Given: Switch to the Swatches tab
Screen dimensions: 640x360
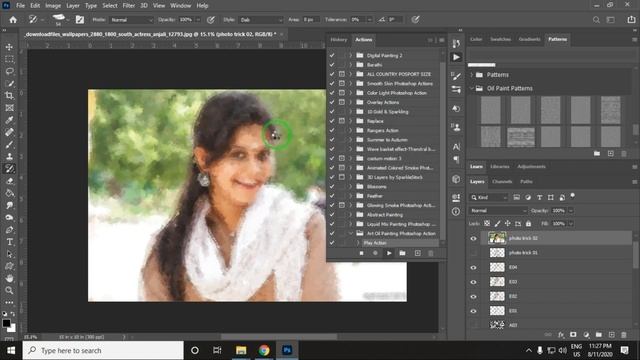Looking at the screenshot, I should click(500, 39).
